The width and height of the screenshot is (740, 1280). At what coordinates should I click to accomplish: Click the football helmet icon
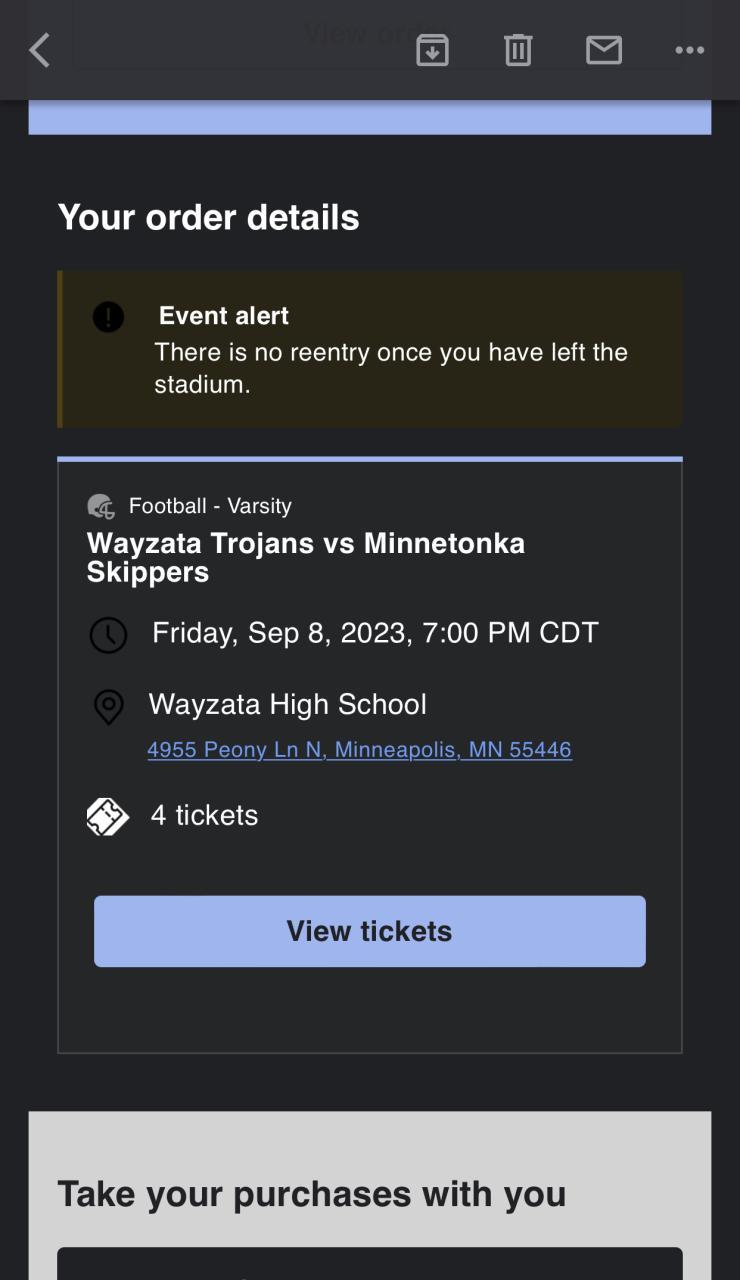[101, 507]
